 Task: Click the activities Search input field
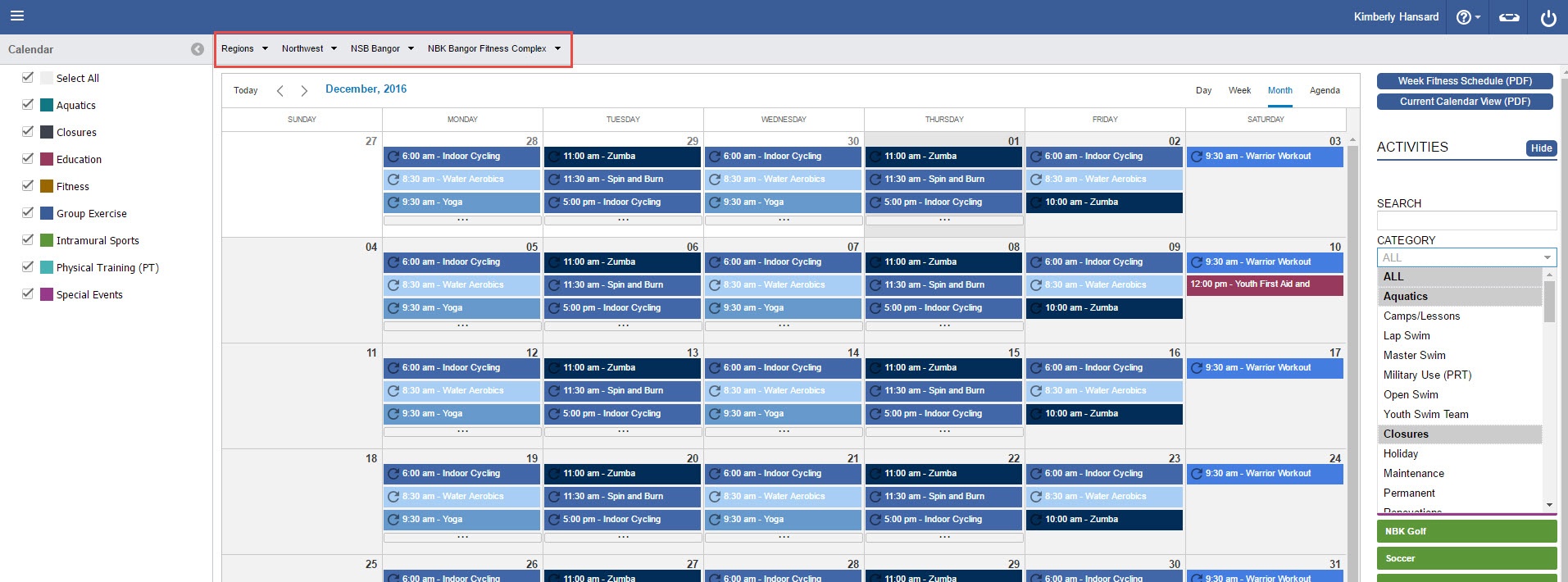coord(1466,221)
